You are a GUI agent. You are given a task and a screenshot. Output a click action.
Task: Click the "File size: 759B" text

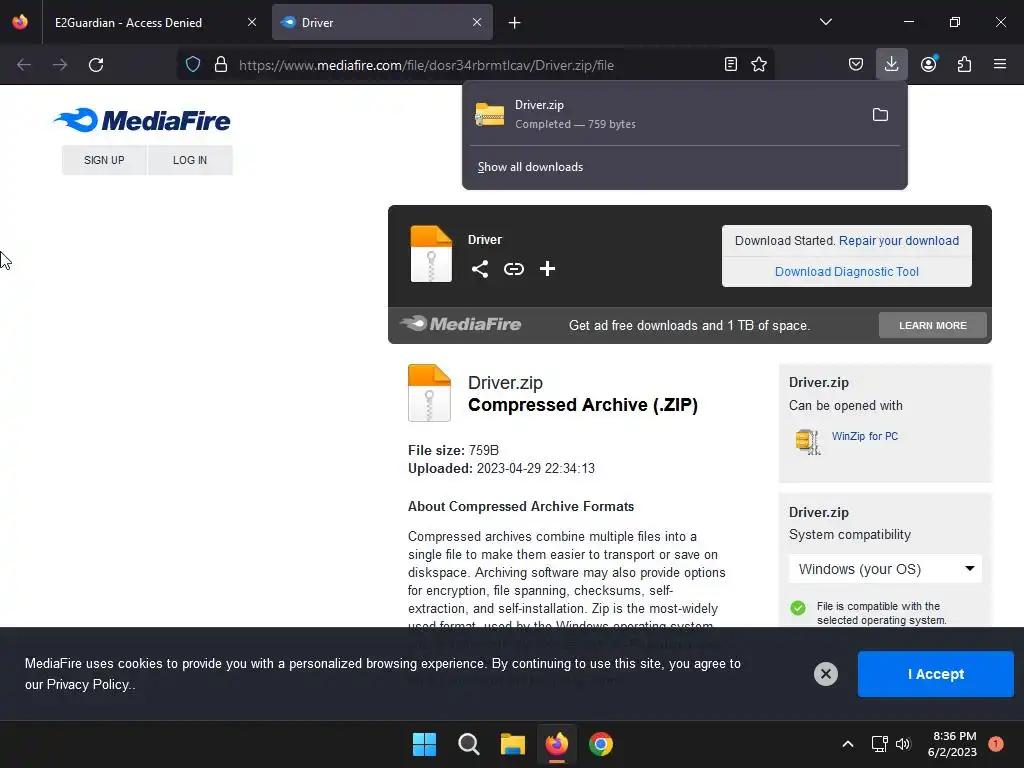click(x=453, y=450)
